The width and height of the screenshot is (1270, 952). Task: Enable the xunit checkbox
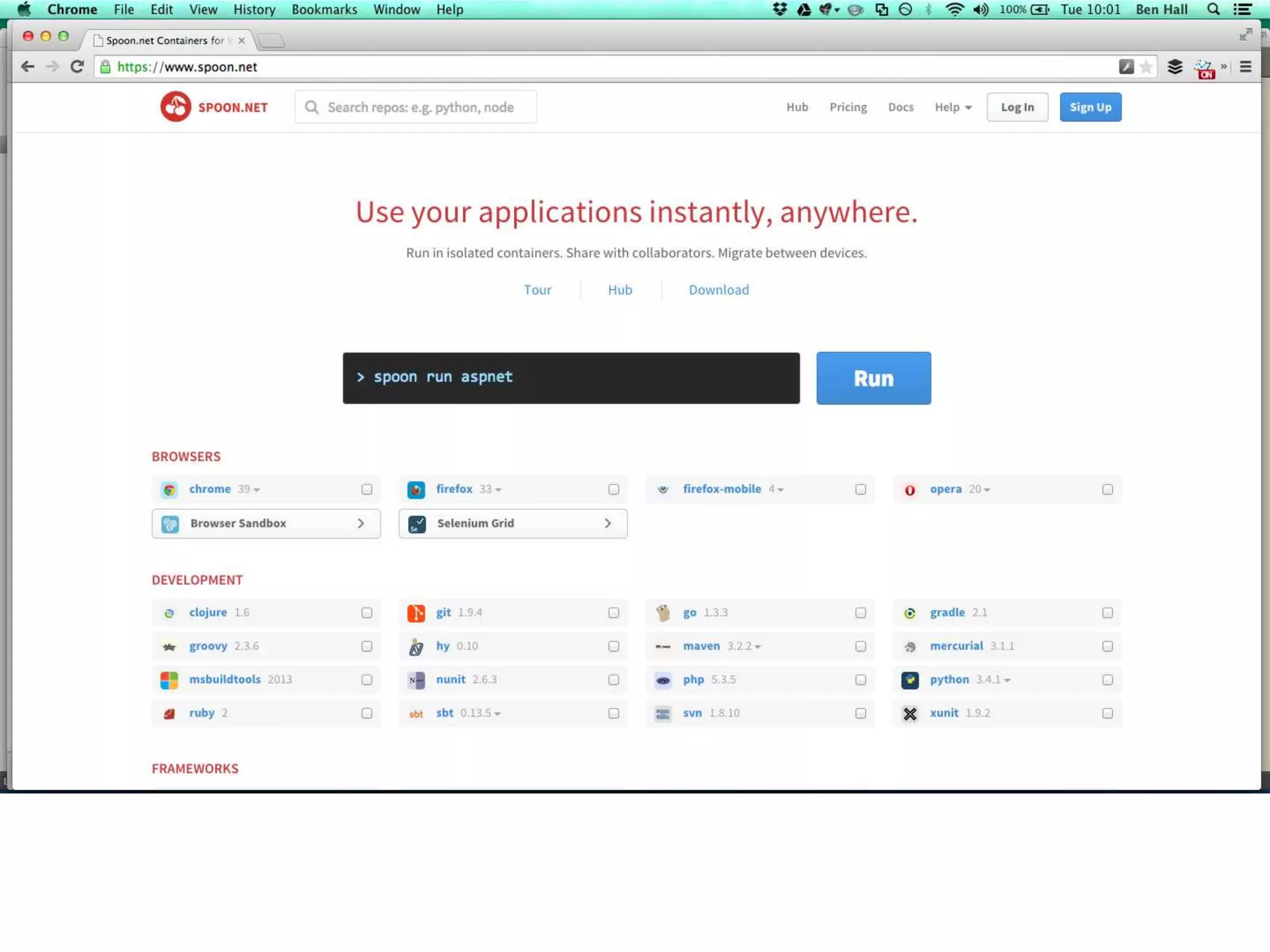point(1107,713)
